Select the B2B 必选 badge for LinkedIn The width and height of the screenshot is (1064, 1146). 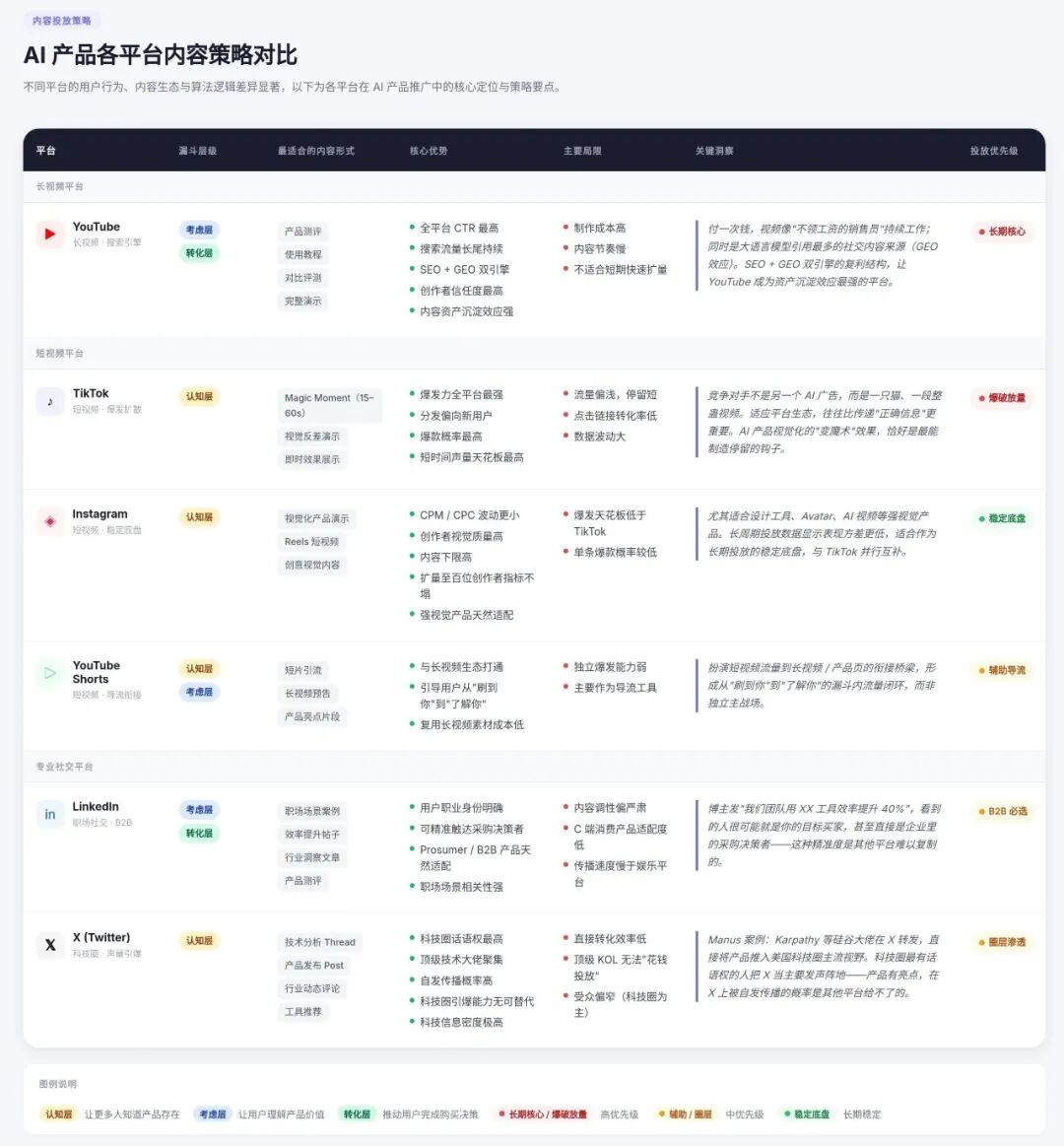[1002, 811]
